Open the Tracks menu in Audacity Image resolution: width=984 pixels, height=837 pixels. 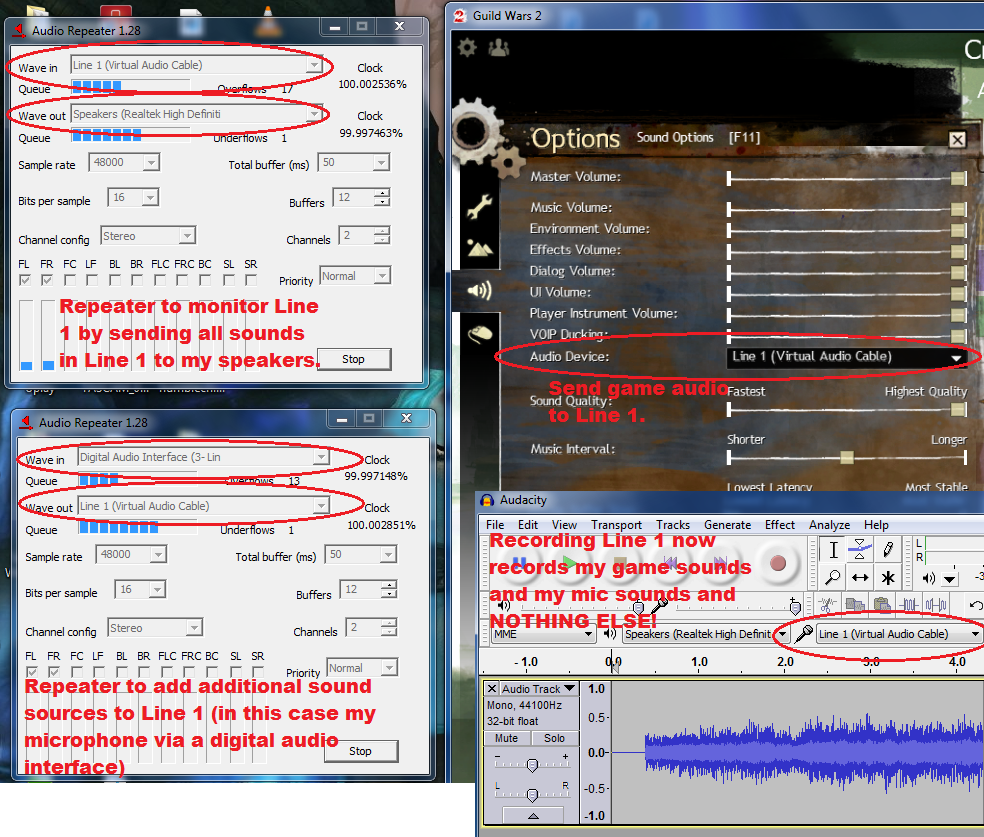[x=673, y=525]
